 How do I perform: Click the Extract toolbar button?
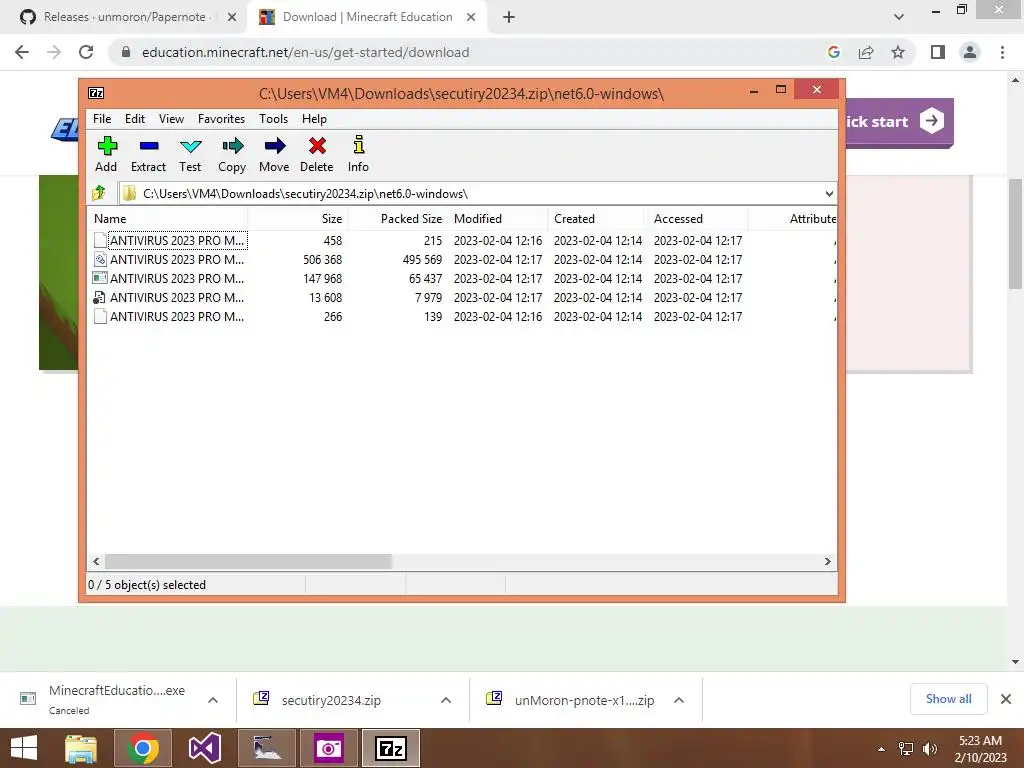click(x=148, y=154)
